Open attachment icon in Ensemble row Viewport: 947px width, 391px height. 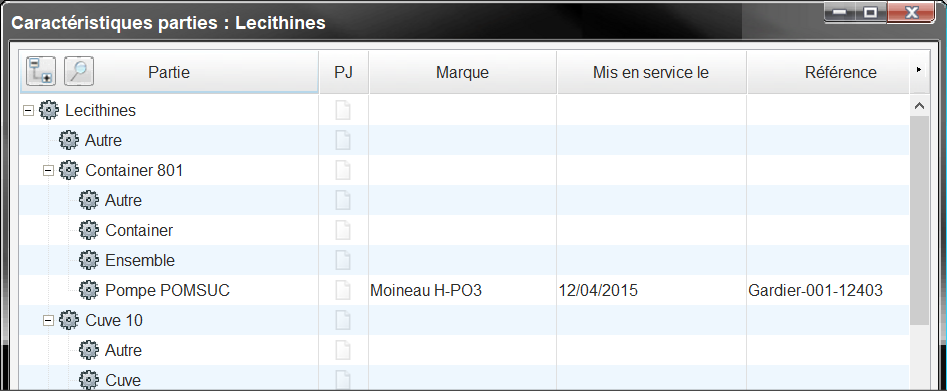[343, 260]
